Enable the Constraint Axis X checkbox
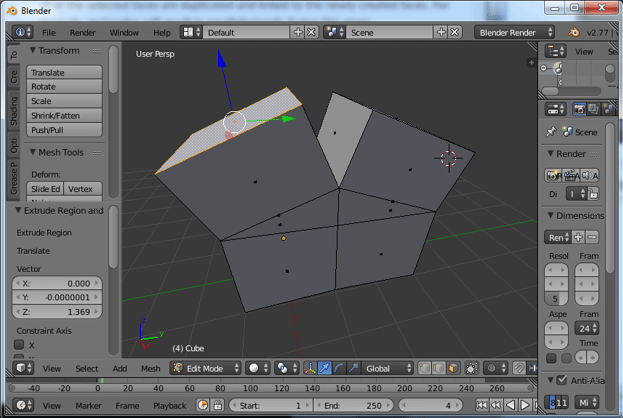The height and width of the screenshot is (418, 623). click(x=18, y=345)
